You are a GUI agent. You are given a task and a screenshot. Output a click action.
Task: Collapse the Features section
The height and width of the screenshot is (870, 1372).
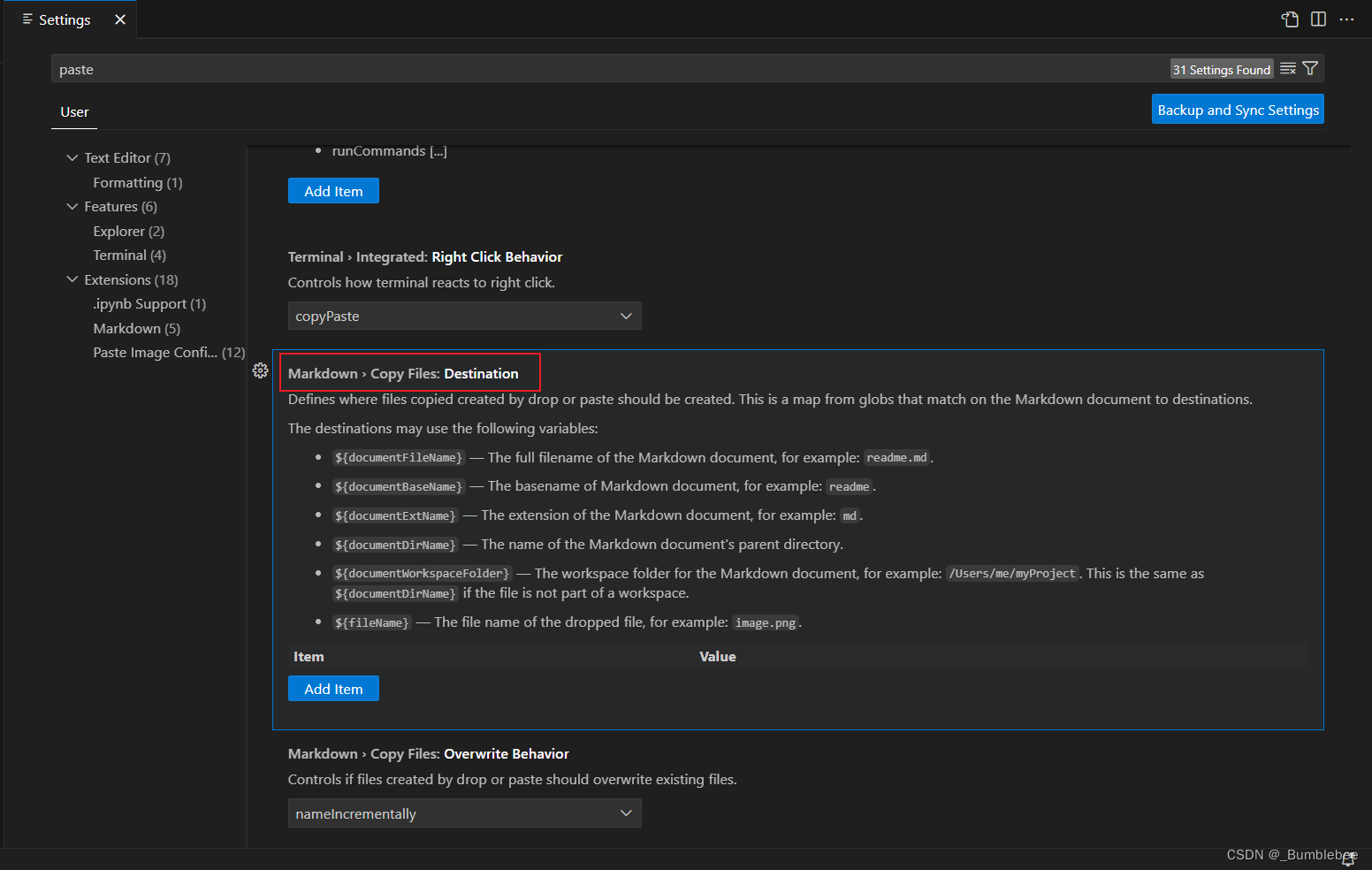pyautogui.click(x=72, y=206)
